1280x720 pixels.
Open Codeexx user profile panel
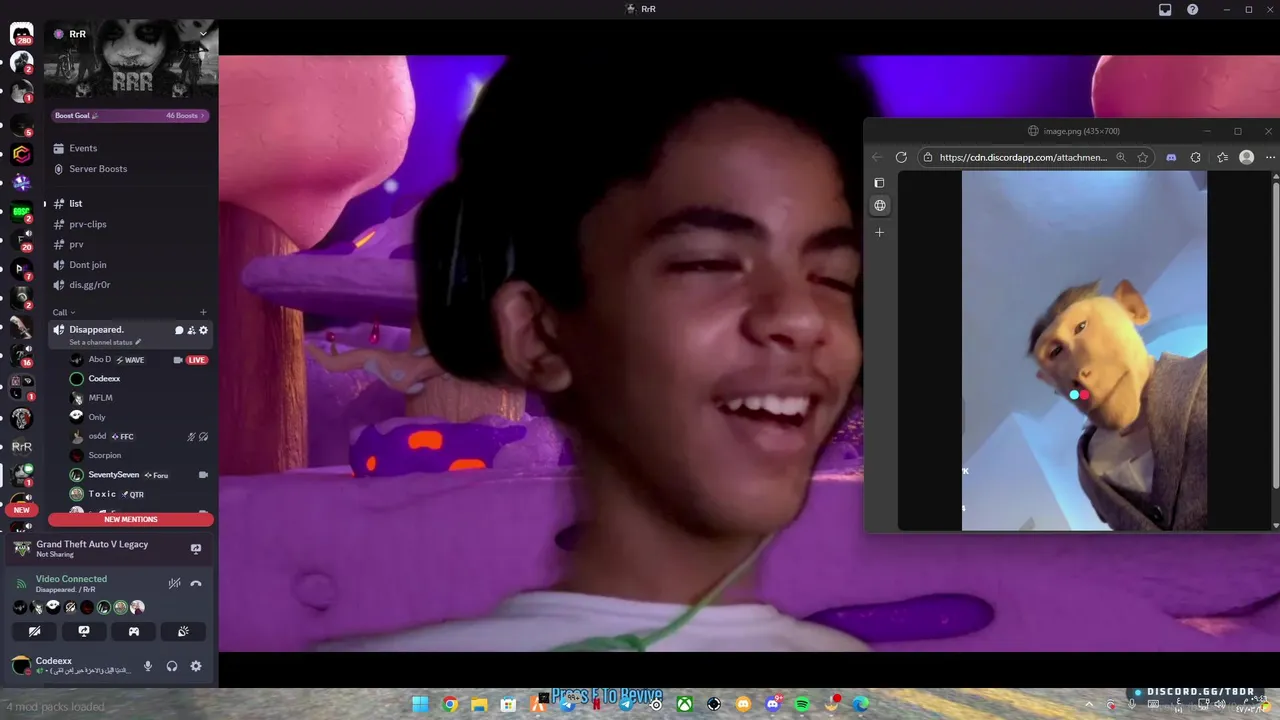(x=70, y=665)
